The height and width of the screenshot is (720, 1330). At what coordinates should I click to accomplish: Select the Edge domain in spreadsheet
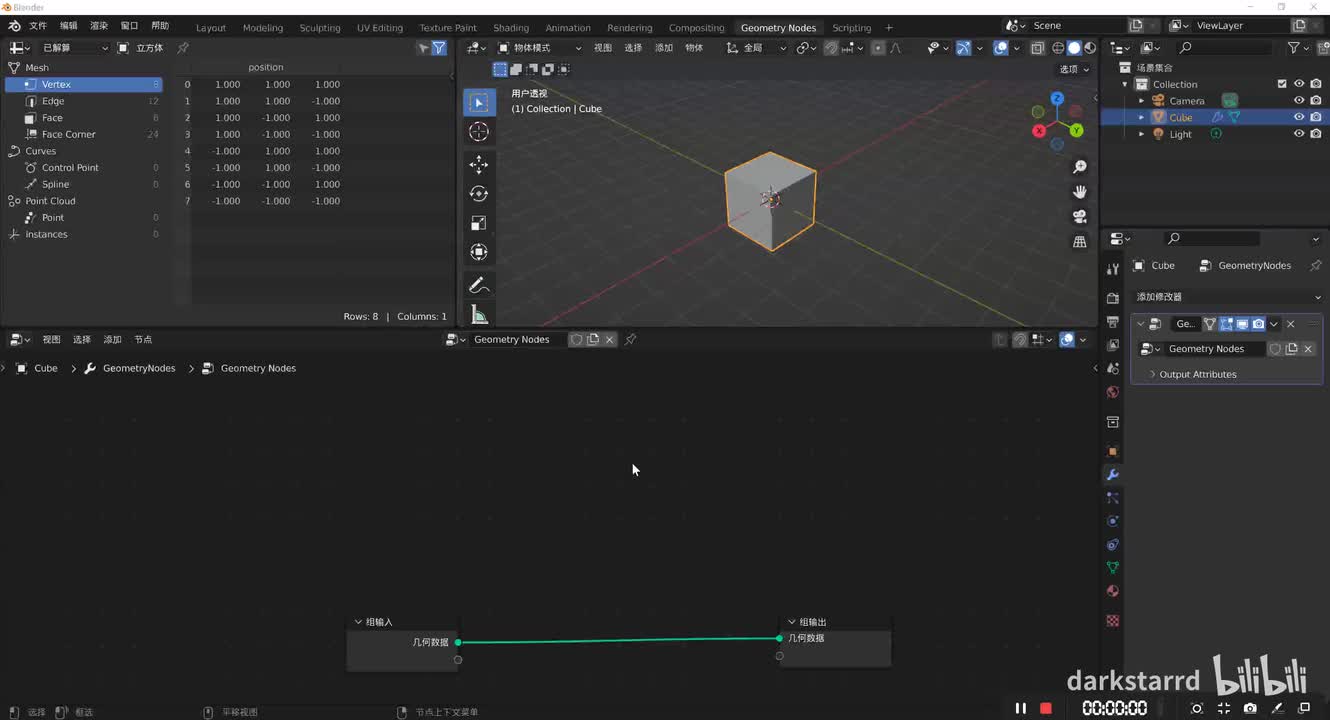click(x=53, y=101)
